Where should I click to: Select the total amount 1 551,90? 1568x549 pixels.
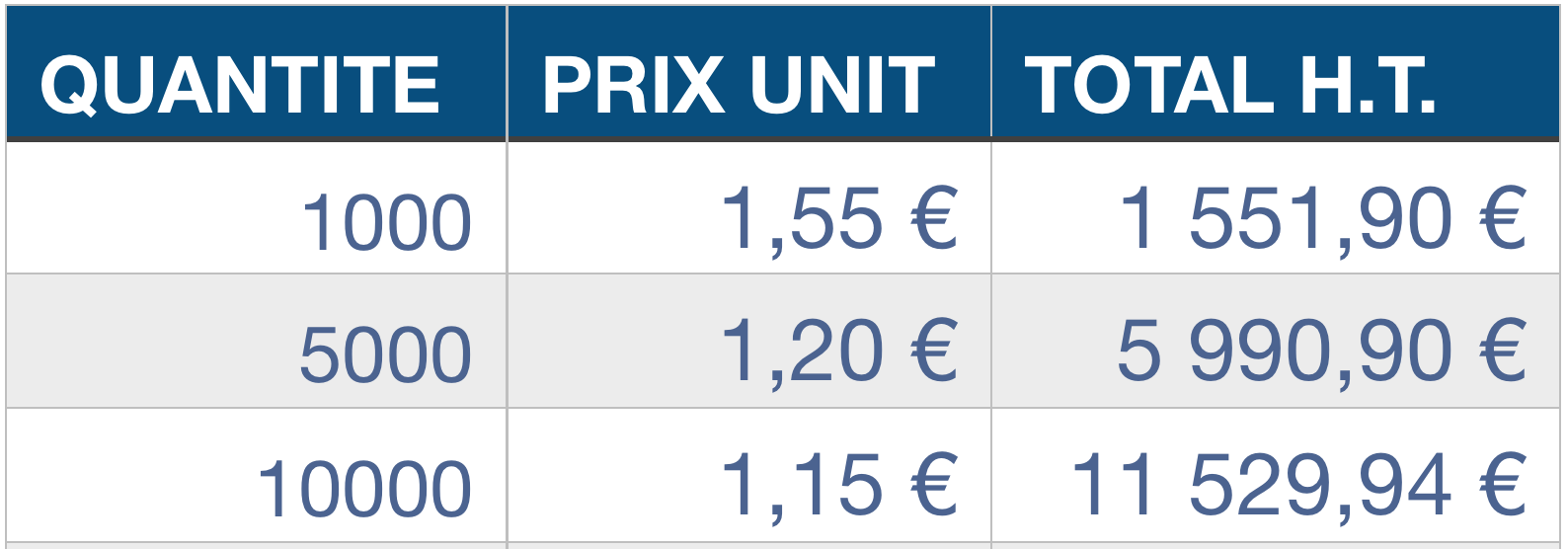[1286, 219]
